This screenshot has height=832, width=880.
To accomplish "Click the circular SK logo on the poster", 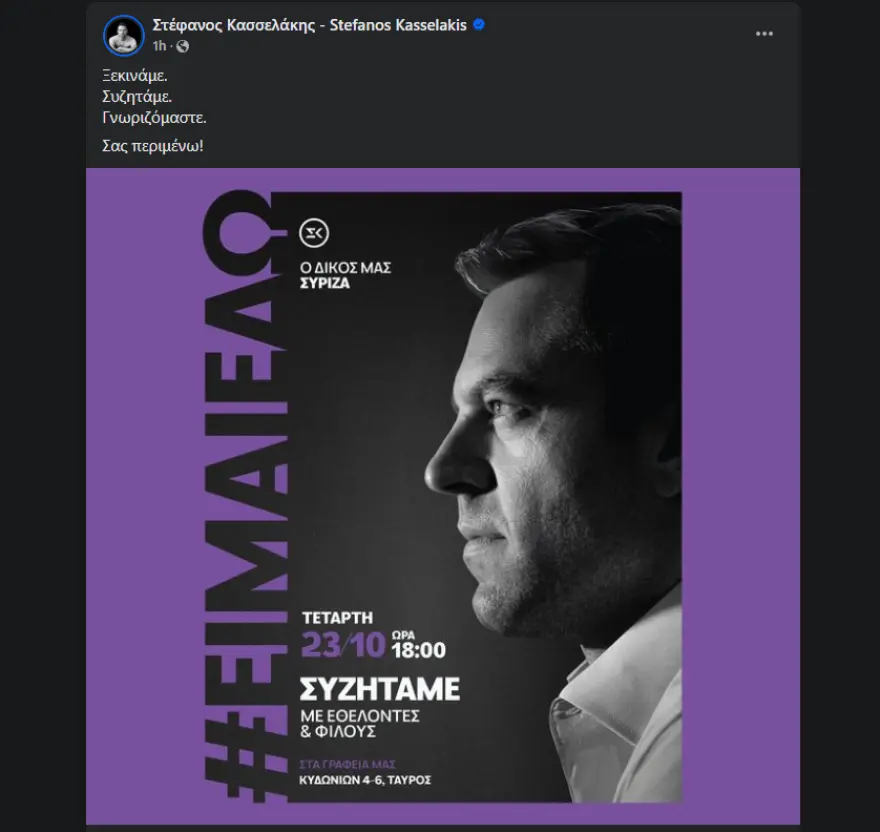I will pos(315,234).
